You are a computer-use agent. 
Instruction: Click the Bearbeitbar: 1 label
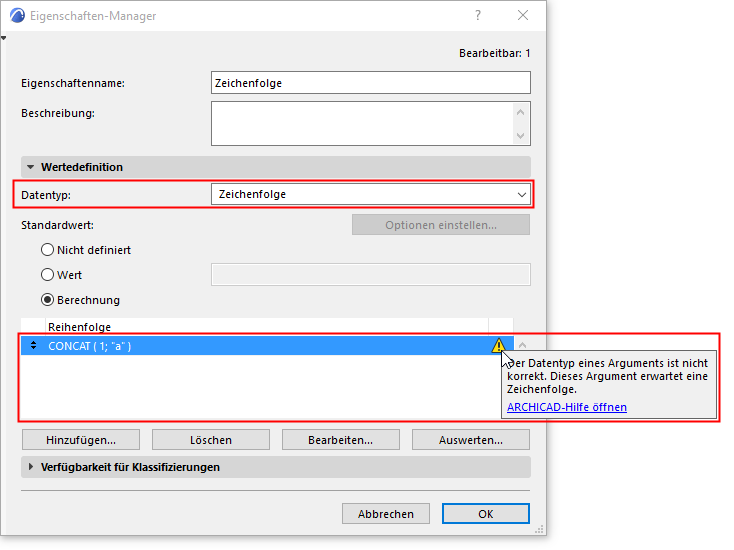[x=494, y=53]
